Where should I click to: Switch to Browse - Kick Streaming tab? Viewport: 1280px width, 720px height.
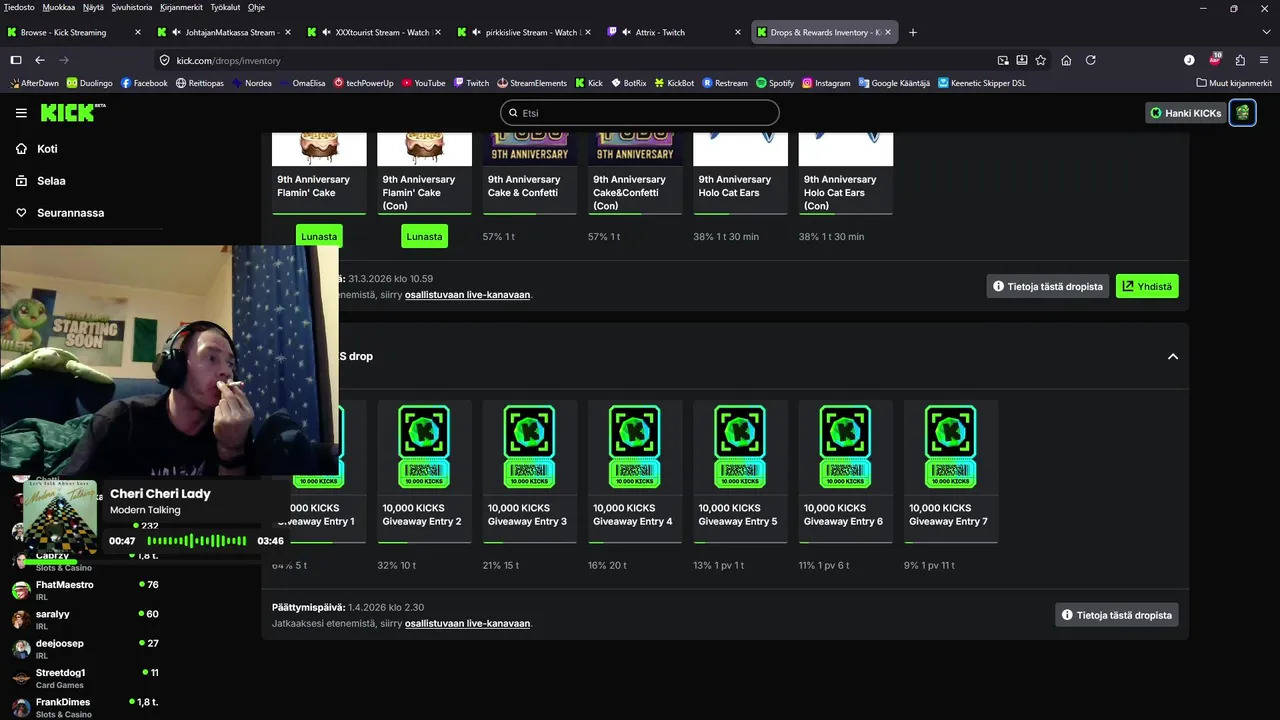click(x=74, y=32)
